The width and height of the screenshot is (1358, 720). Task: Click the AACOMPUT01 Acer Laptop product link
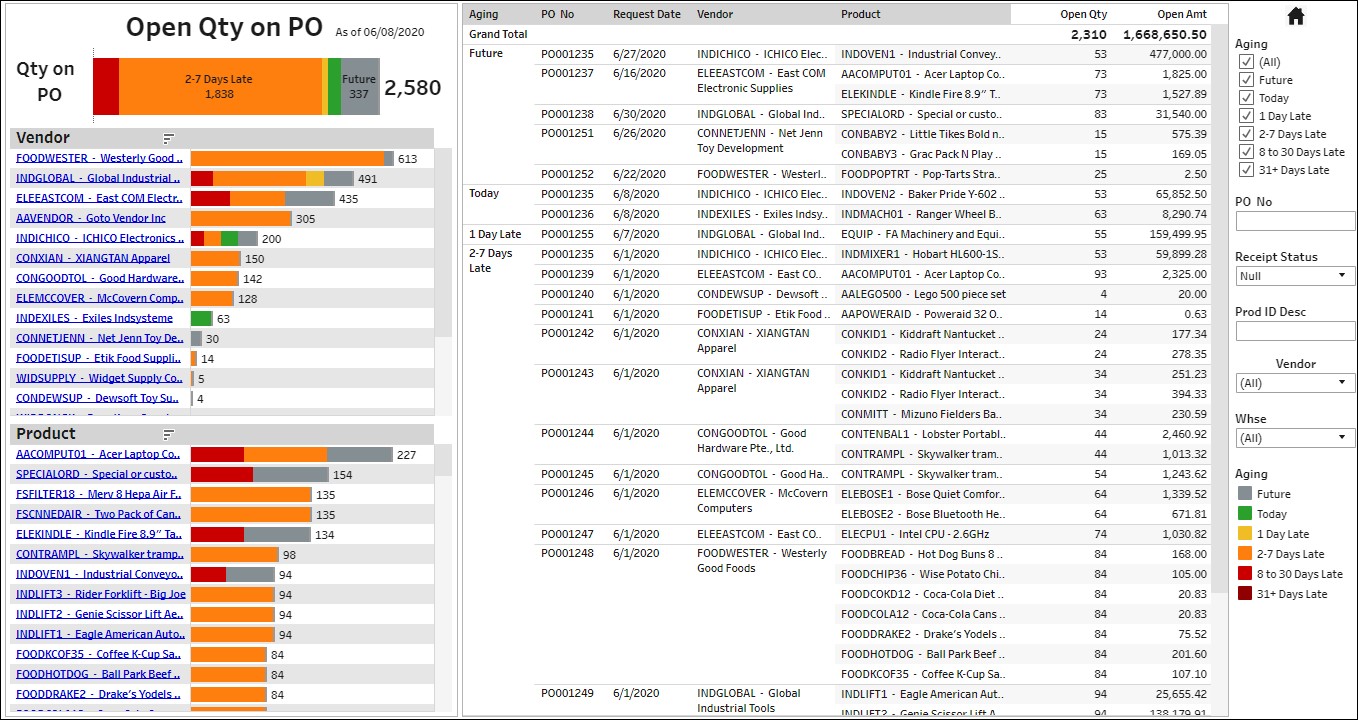click(x=99, y=454)
